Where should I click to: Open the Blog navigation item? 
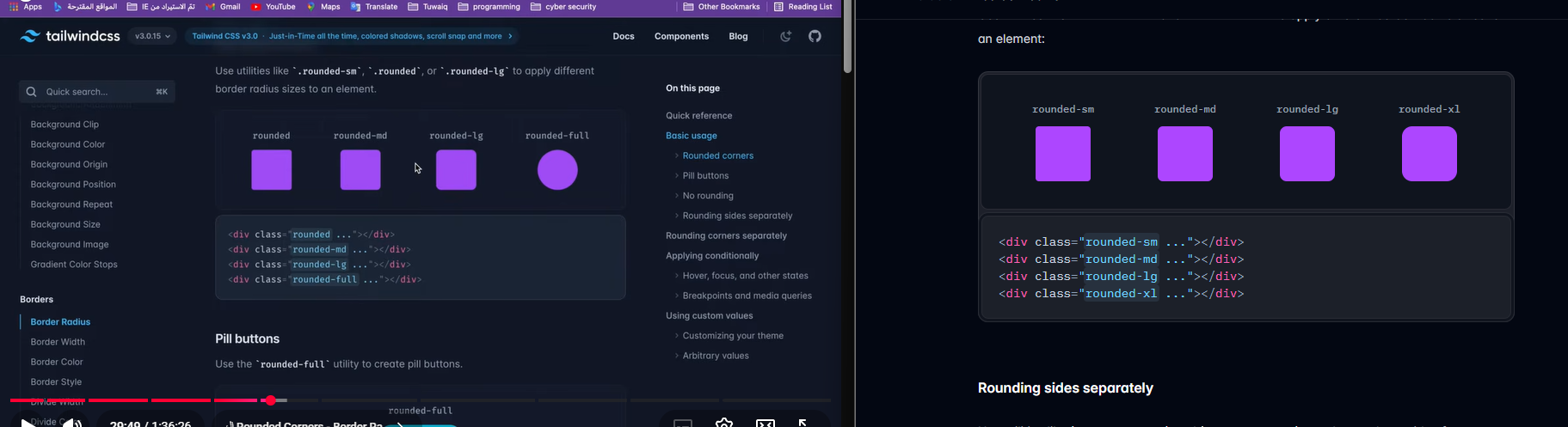click(x=738, y=36)
